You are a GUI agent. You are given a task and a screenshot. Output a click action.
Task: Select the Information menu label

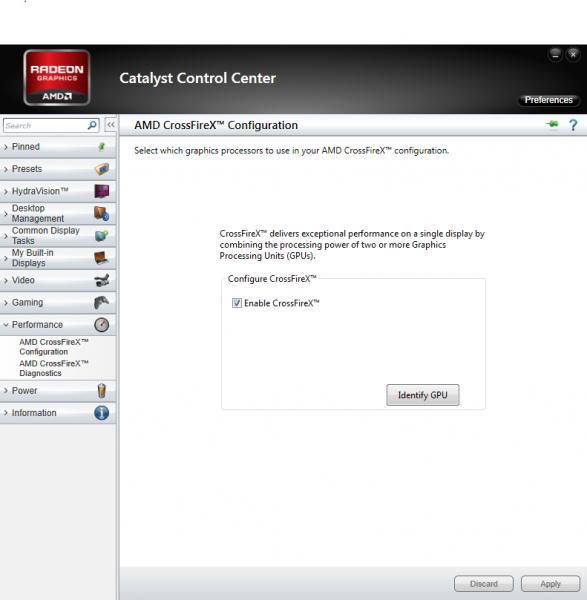tap(34, 413)
